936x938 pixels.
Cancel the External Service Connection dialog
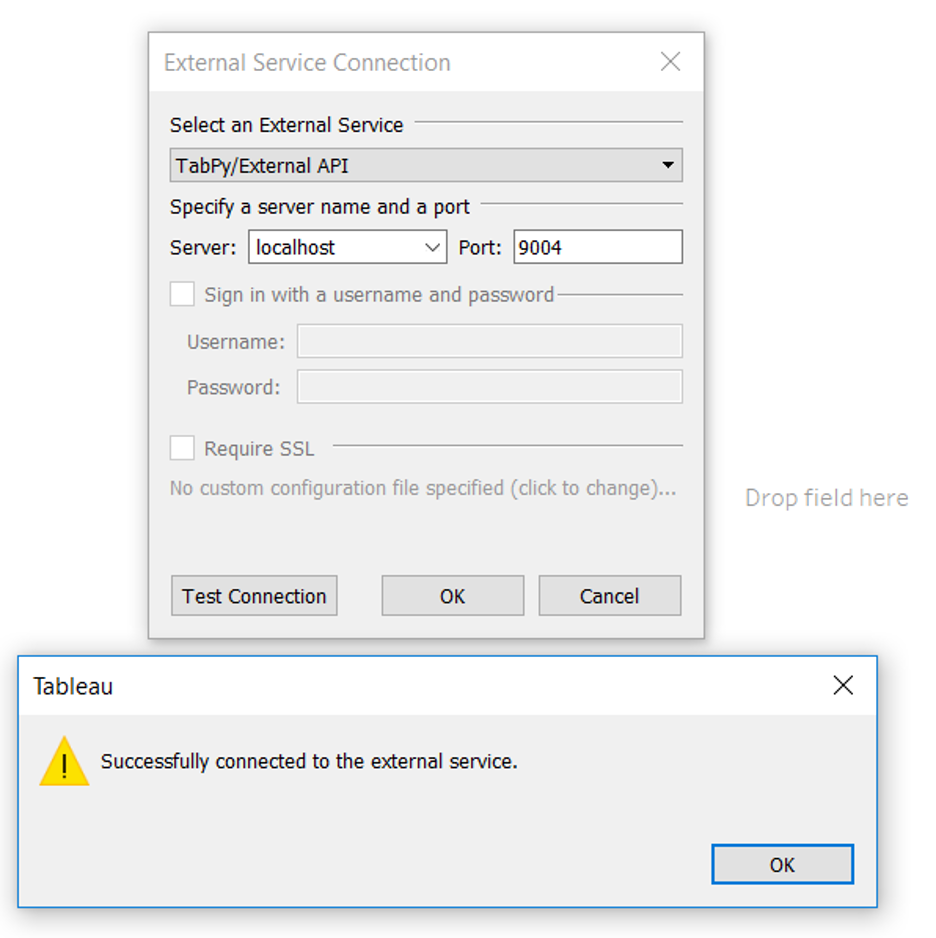pos(609,595)
